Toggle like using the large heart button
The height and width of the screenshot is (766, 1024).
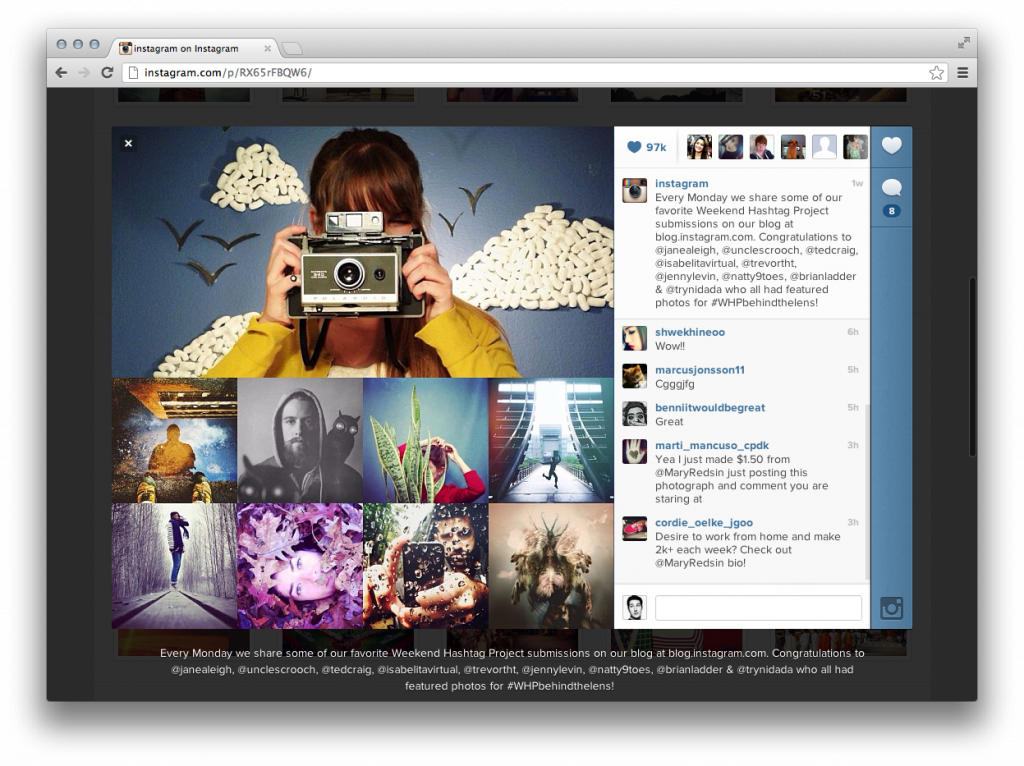(x=890, y=146)
